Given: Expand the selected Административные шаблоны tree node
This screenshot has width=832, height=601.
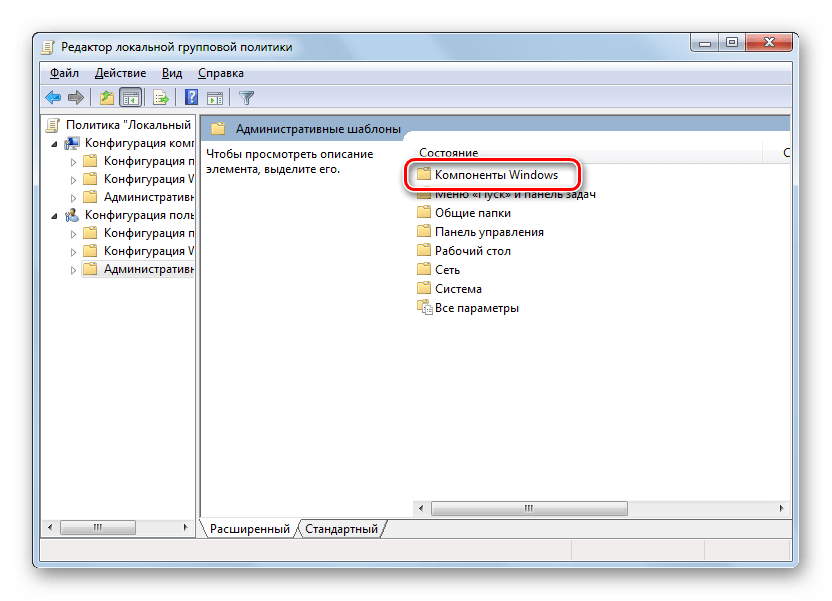Looking at the screenshot, I should [73, 269].
